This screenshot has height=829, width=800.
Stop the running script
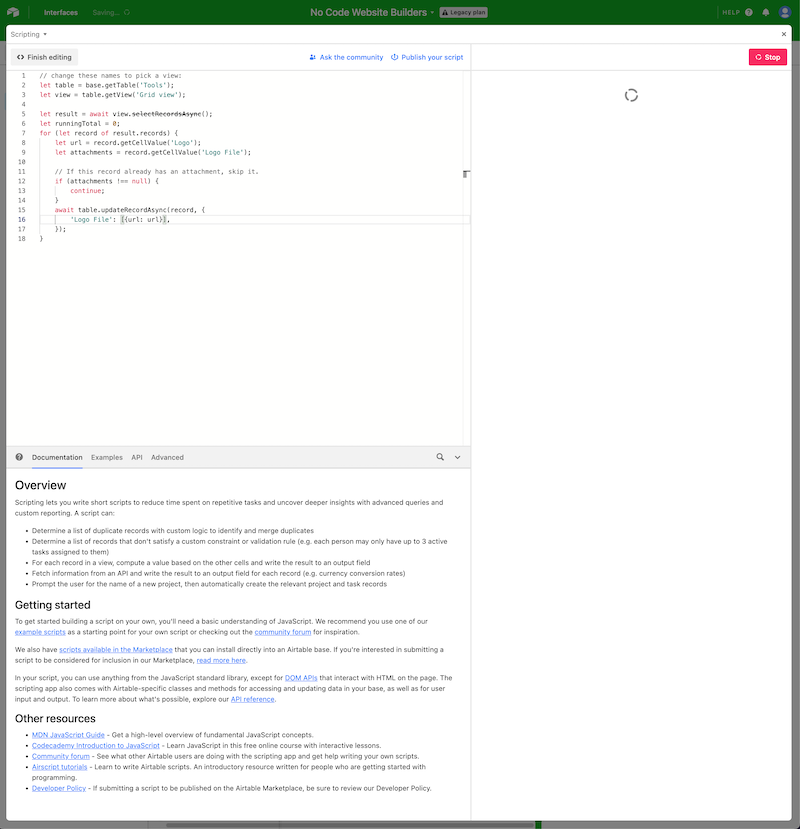coord(767,57)
